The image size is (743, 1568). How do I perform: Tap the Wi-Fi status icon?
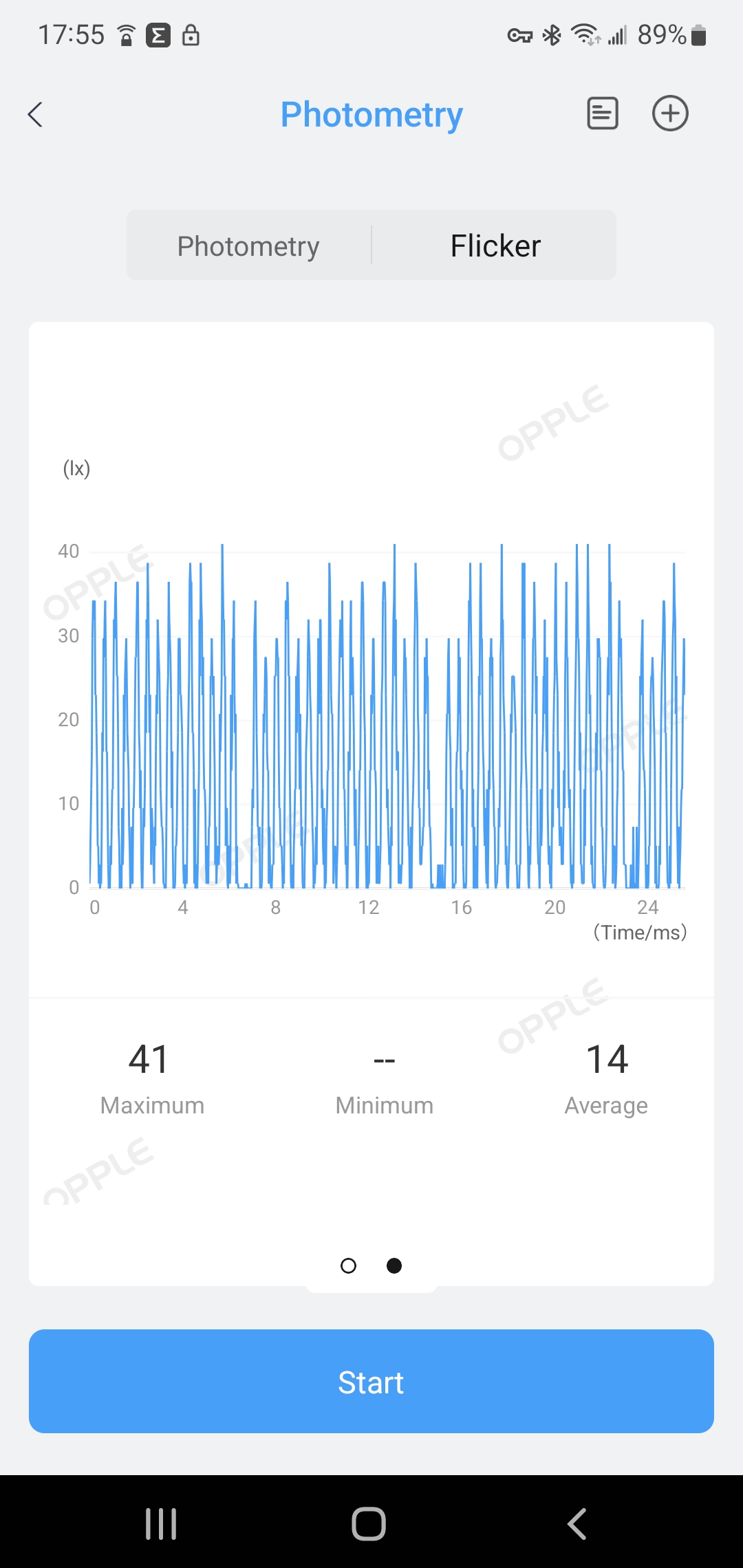[585, 35]
